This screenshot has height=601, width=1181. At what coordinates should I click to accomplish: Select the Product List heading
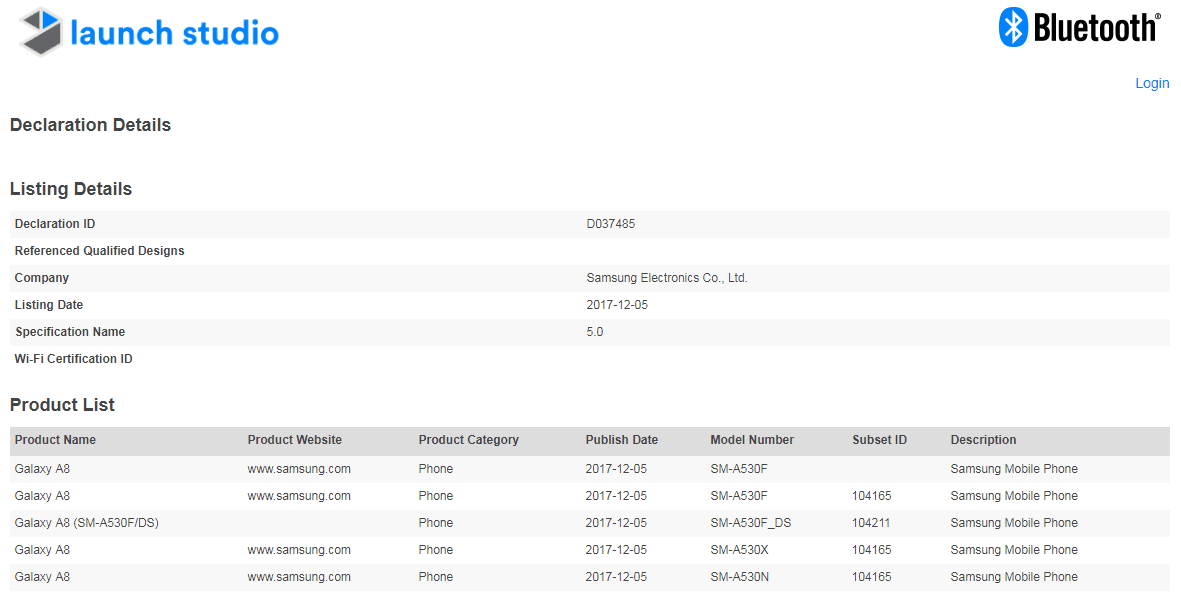click(x=63, y=405)
